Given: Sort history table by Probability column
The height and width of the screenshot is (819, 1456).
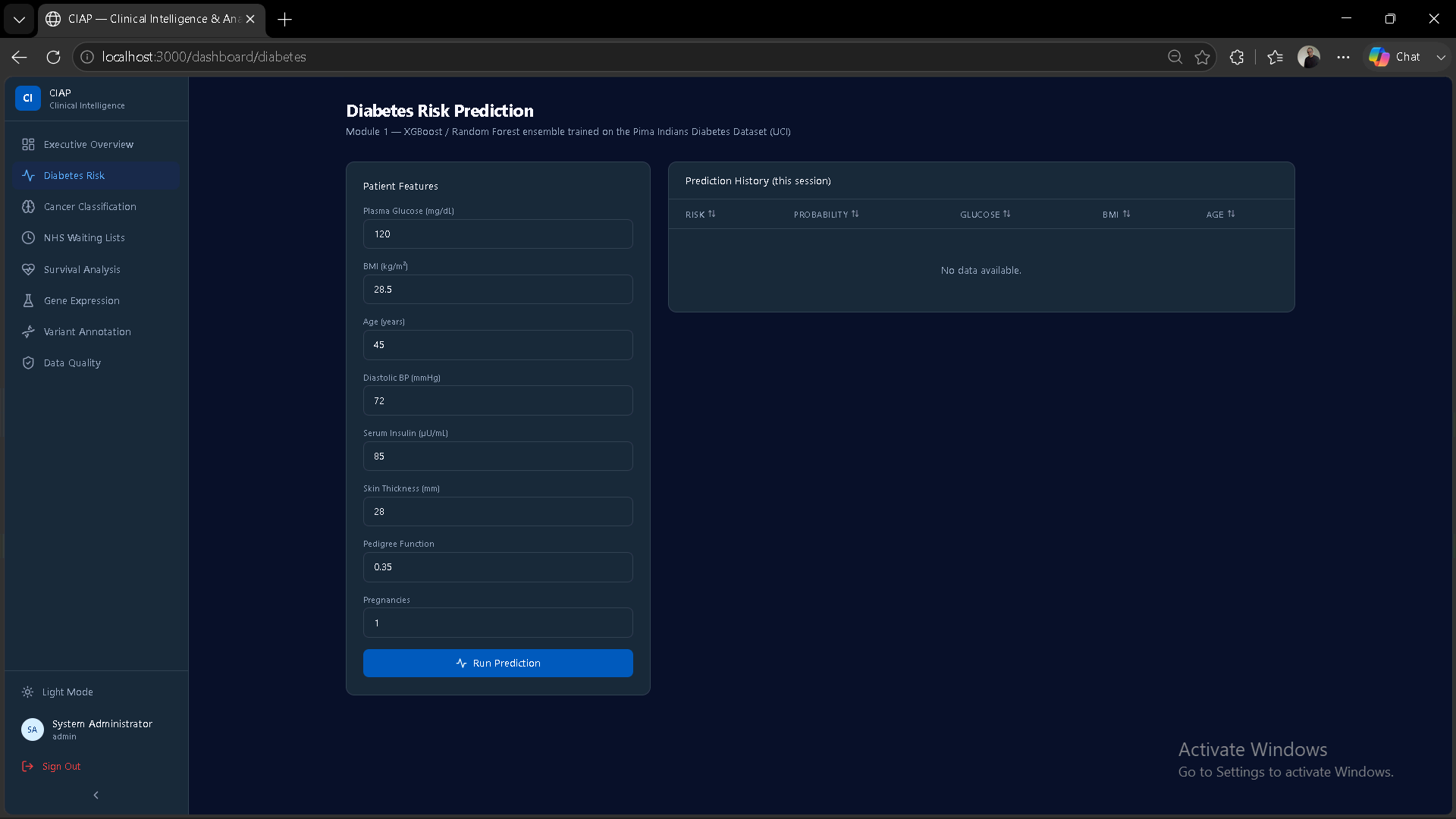Looking at the screenshot, I should pyautogui.click(x=826, y=215).
